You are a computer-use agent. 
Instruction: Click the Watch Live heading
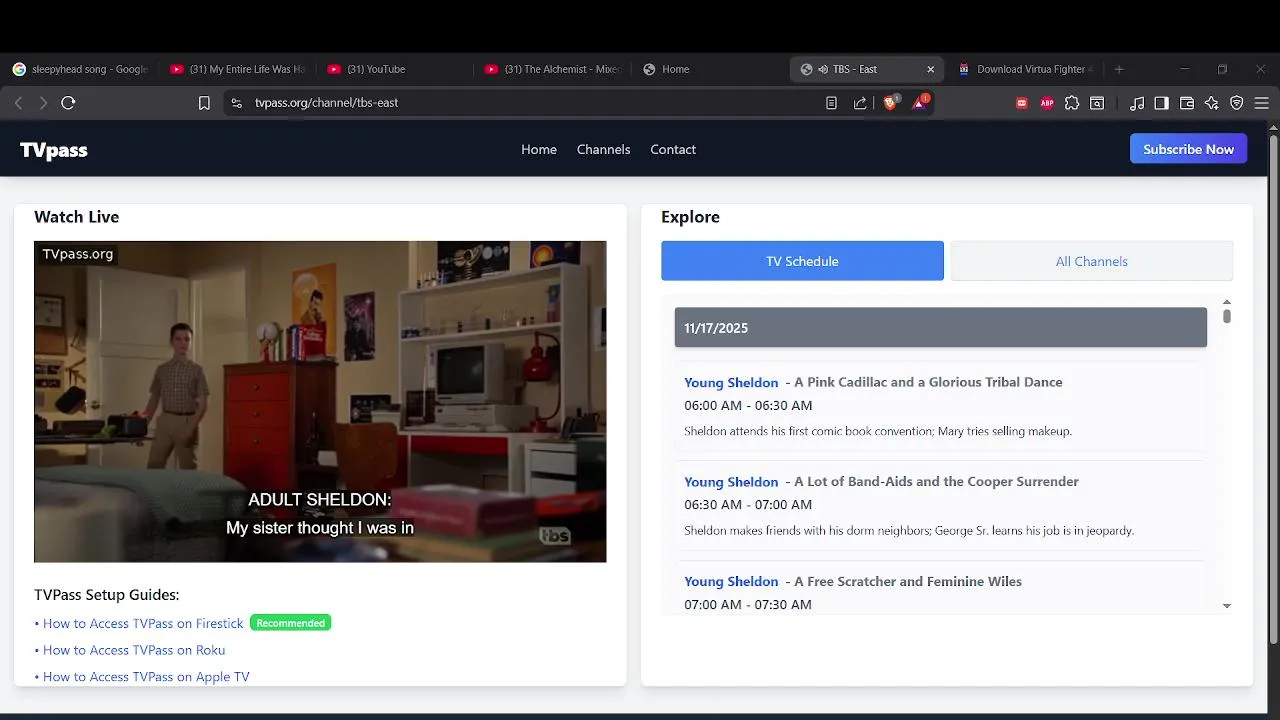tap(76, 217)
